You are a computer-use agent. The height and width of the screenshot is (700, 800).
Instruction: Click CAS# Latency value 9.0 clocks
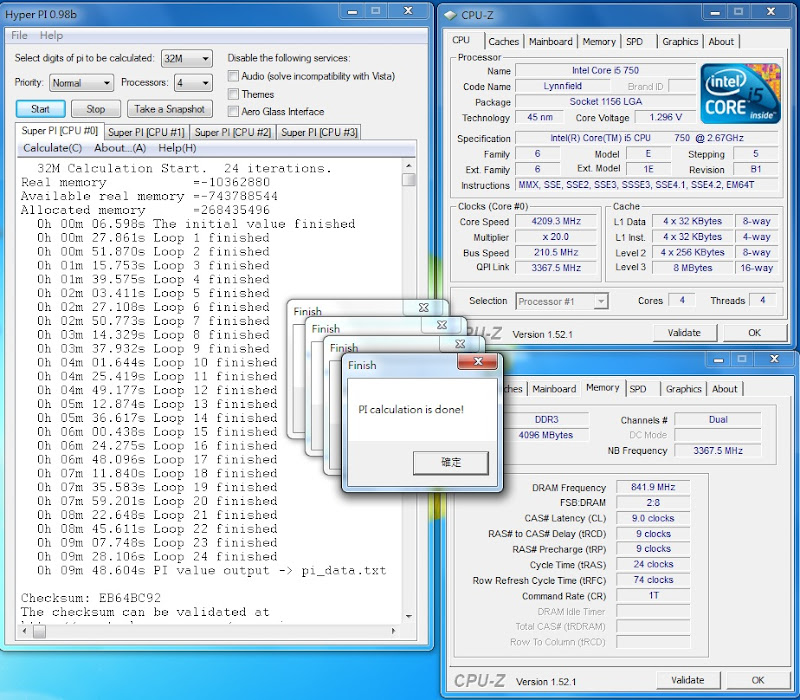coord(653,518)
